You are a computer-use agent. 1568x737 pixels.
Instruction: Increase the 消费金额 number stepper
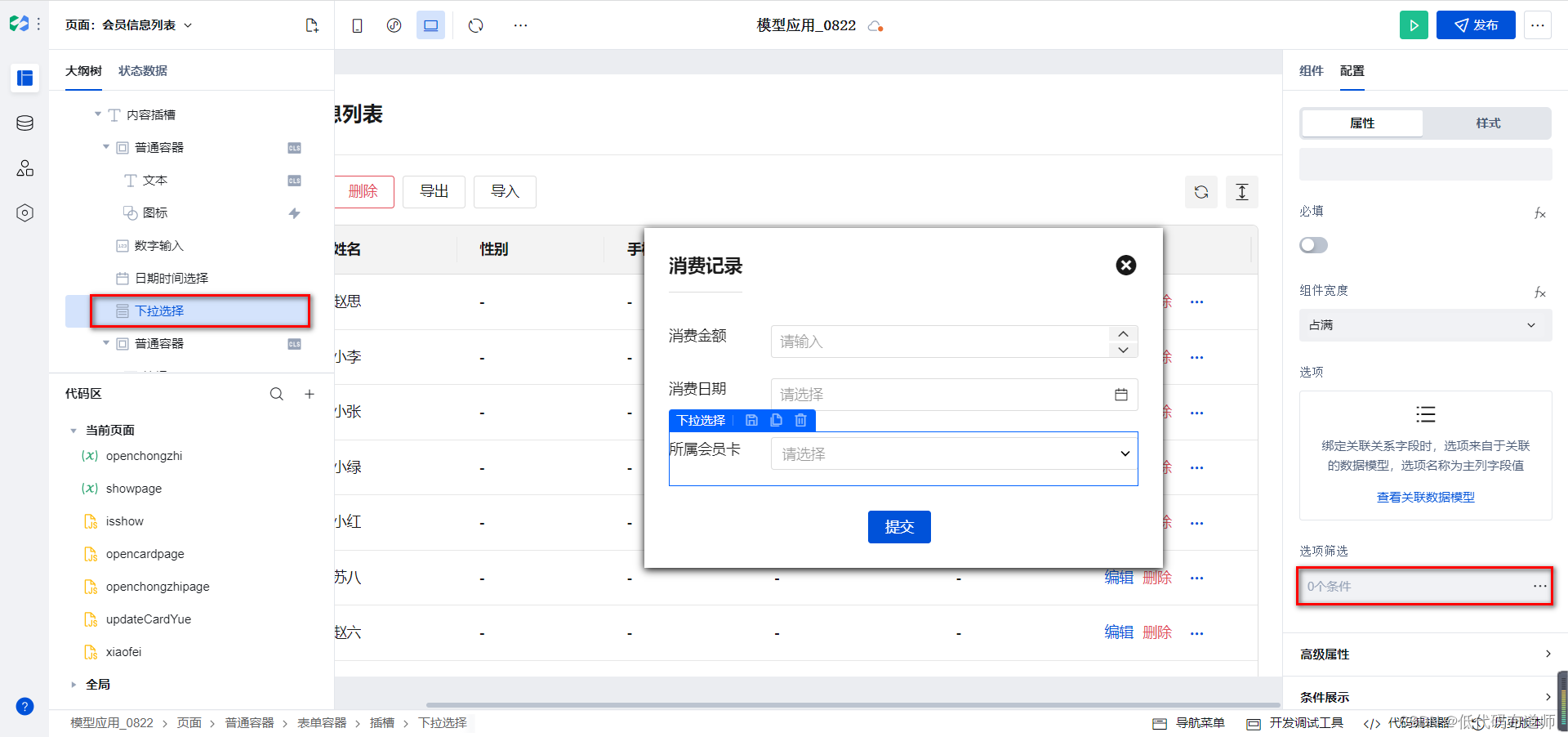tap(1123, 333)
